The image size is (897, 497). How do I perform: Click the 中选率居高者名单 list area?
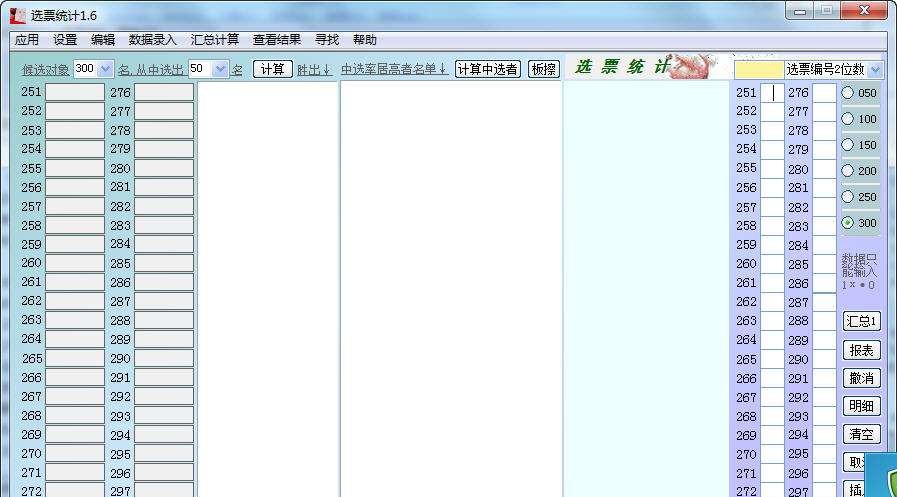(x=451, y=289)
